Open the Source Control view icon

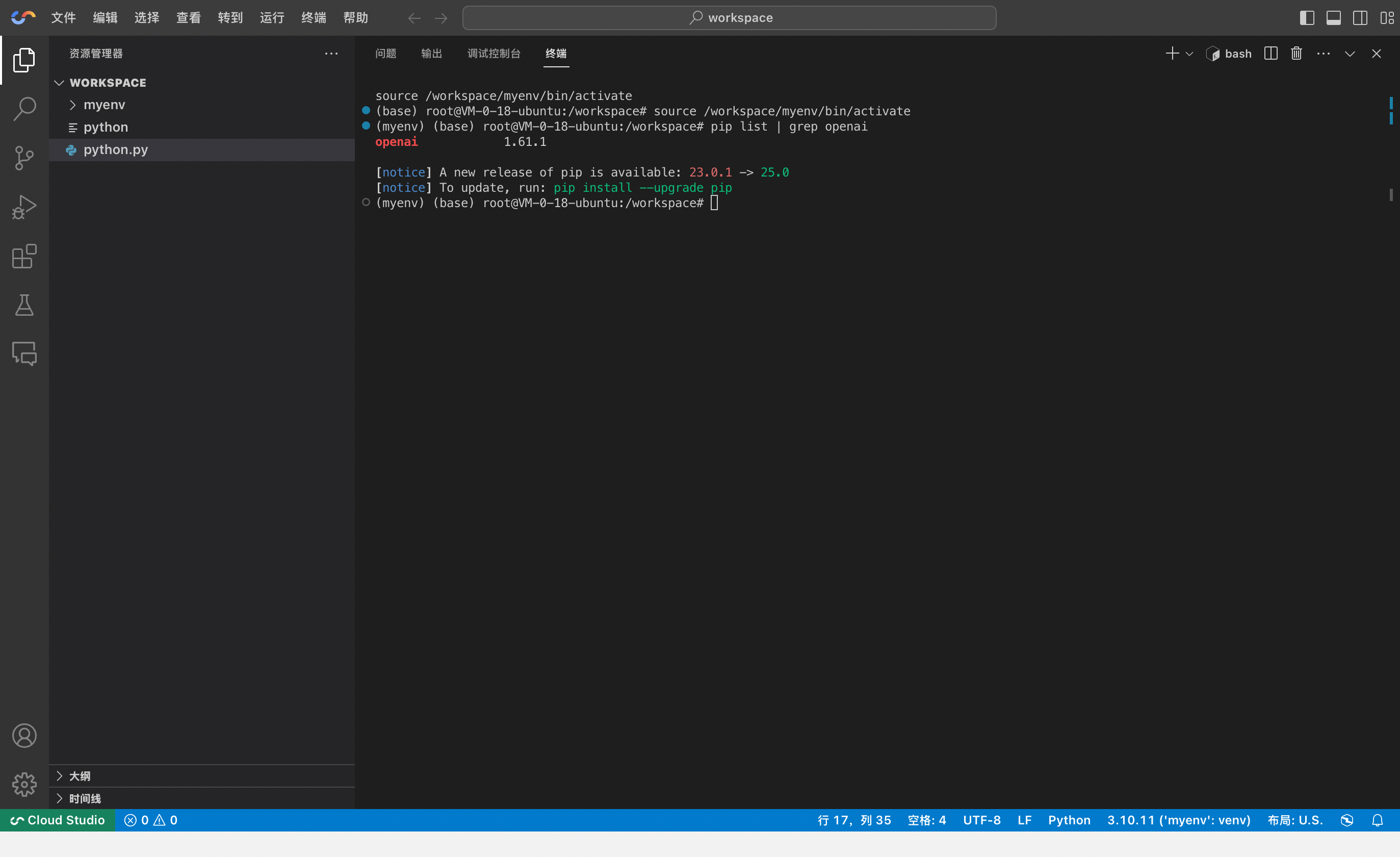[x=24, y=158]
